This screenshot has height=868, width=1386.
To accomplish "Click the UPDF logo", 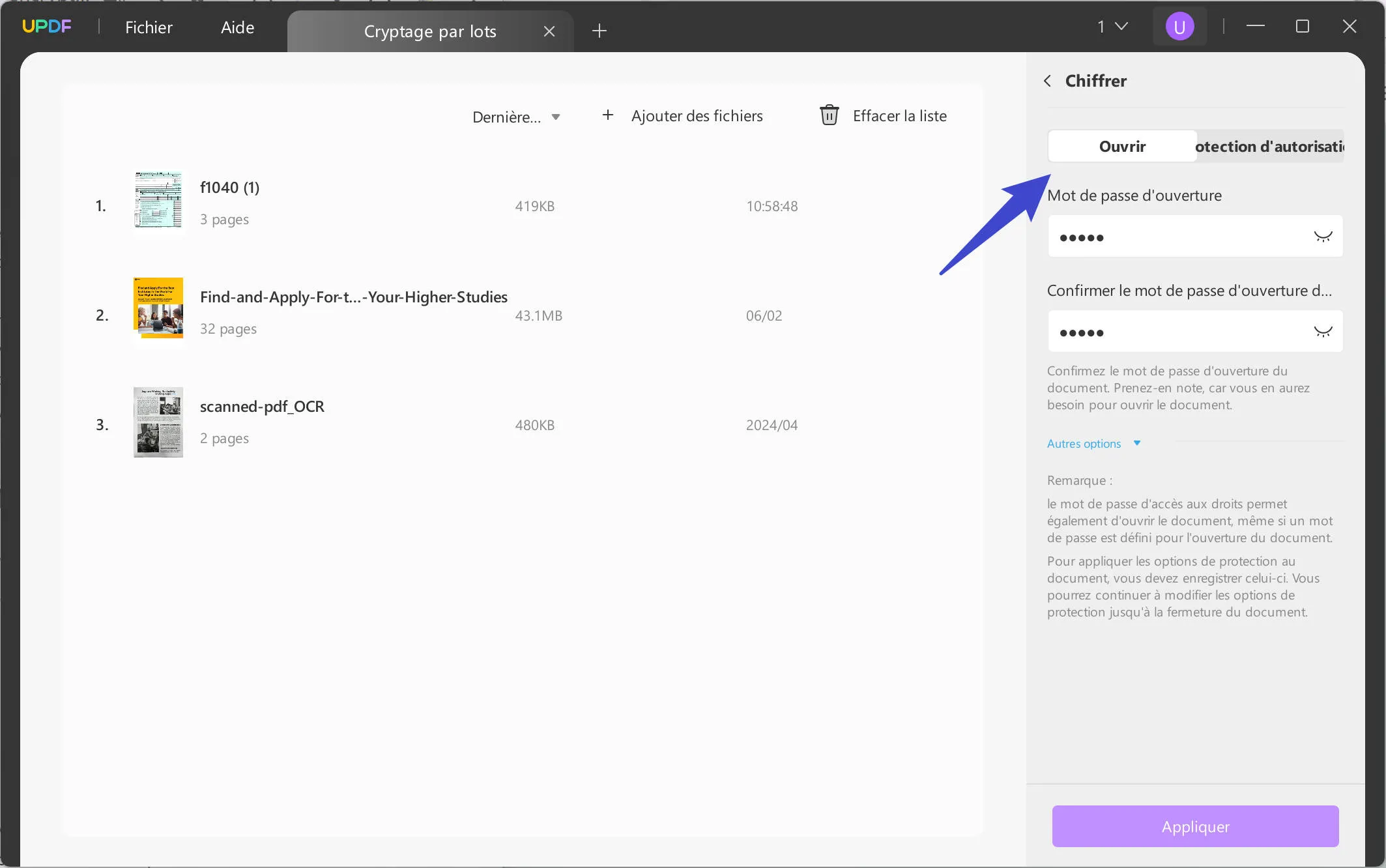I will (46, 25).
